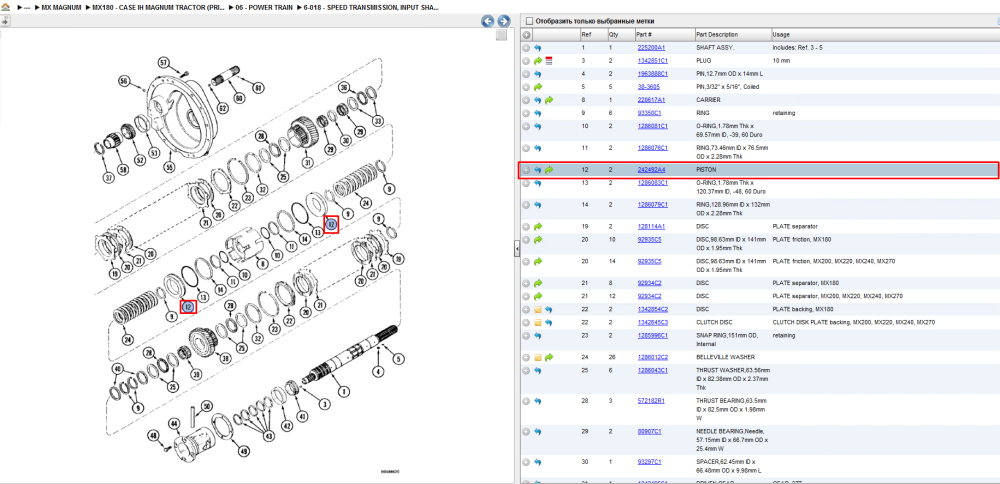Click the blue arrow icon on the THRUST BEARING row
1000x484 pixels.
[538, 401]
